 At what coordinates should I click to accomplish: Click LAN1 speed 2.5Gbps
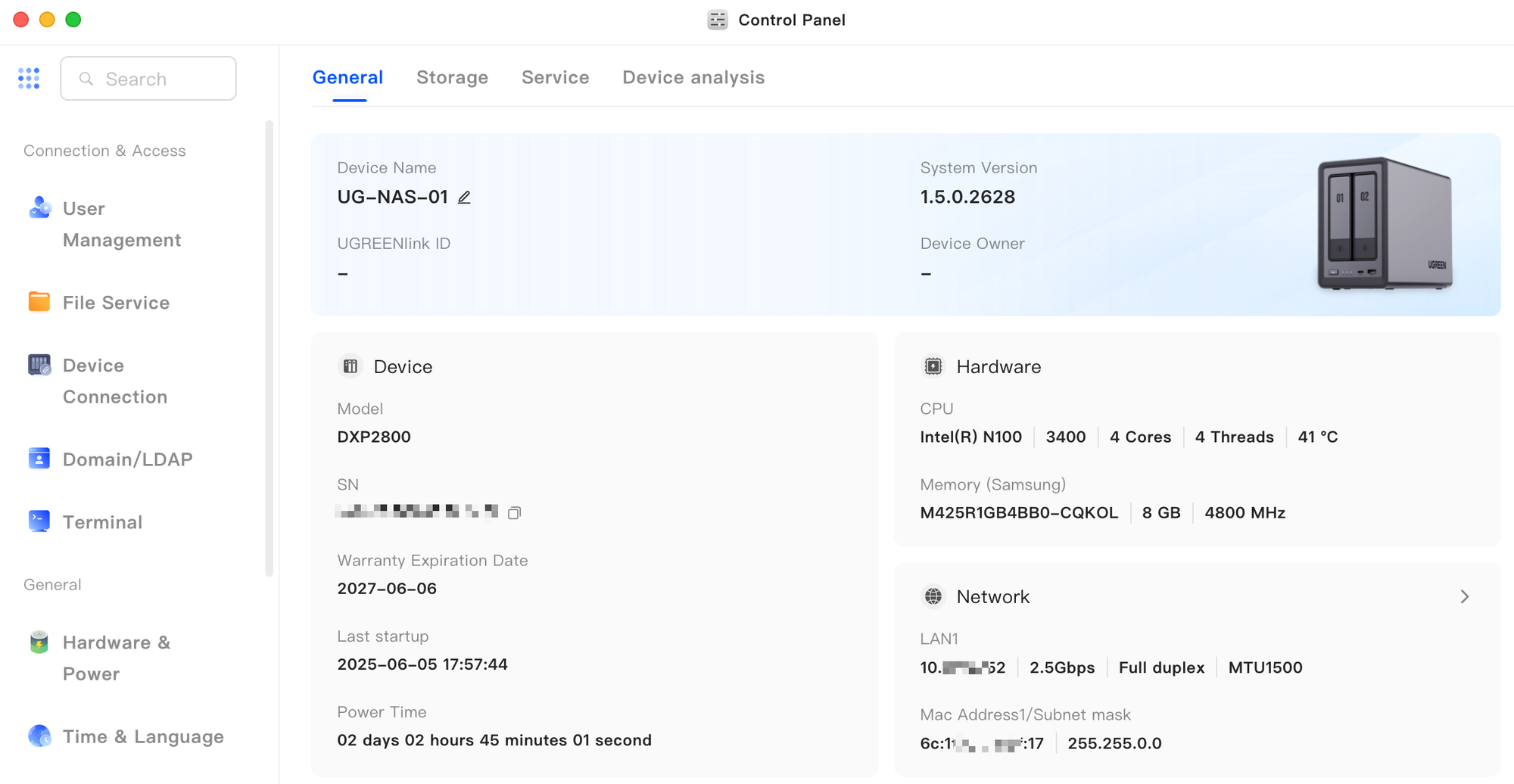click(x=1062, y=667)
